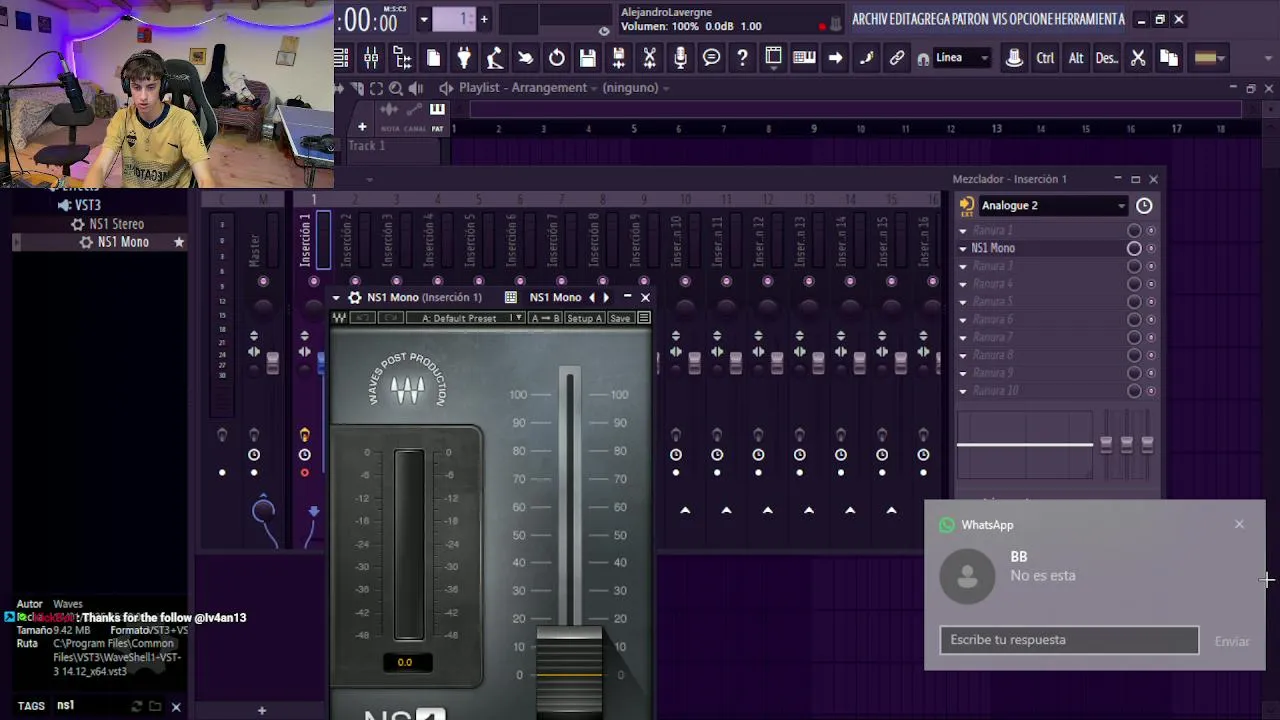
Task: Expand Ranura 1 slot arrow
Action: [963, 230]
